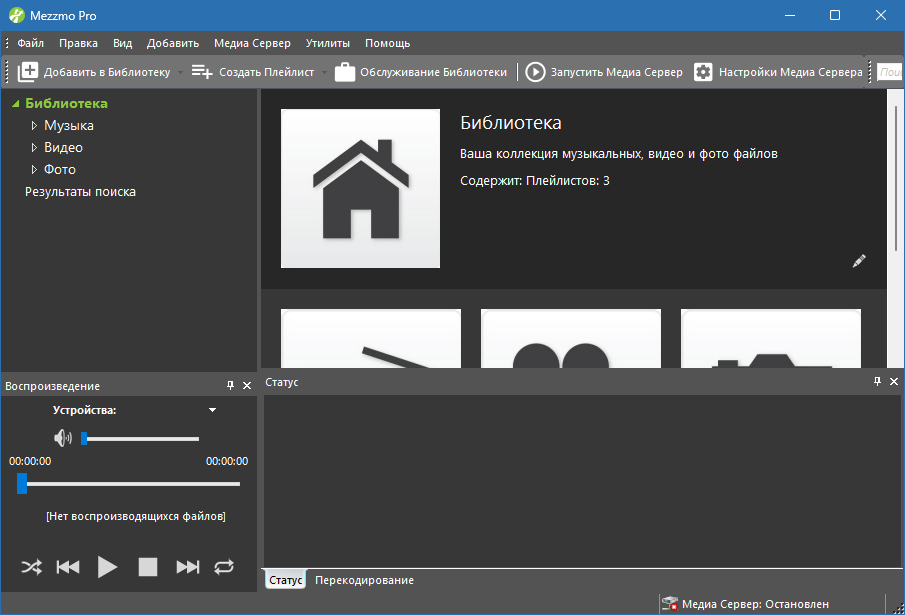Open the video category thumbnail card
Viewport: 905px width, 615px height.
[x=571, y=339]
